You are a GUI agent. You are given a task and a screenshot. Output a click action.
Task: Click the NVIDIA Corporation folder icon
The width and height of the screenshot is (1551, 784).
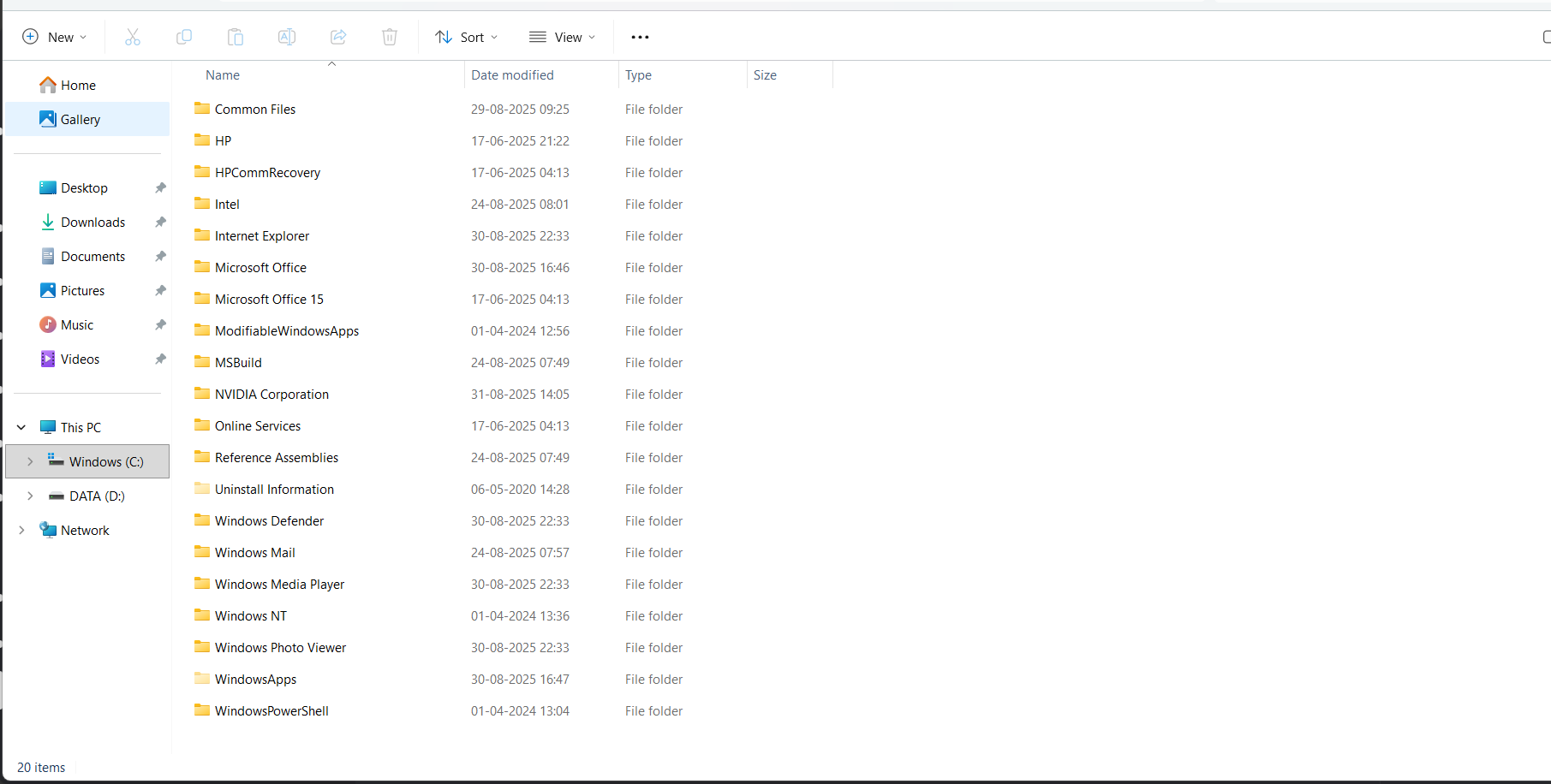(x=202, y=394)
